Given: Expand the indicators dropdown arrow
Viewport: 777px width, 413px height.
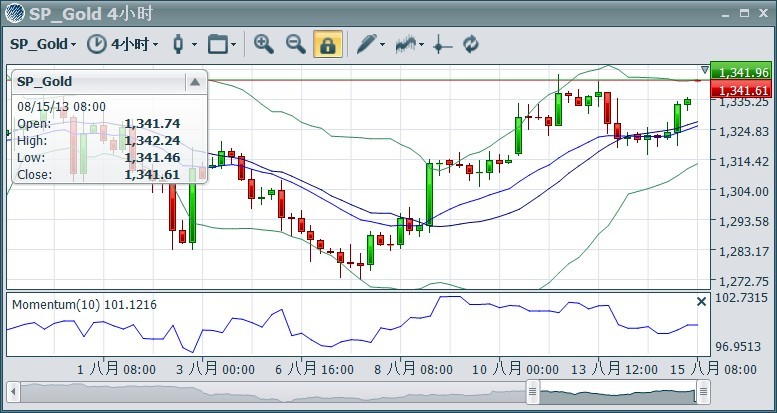Looking at the screenshot, I should tap(421, 45).
